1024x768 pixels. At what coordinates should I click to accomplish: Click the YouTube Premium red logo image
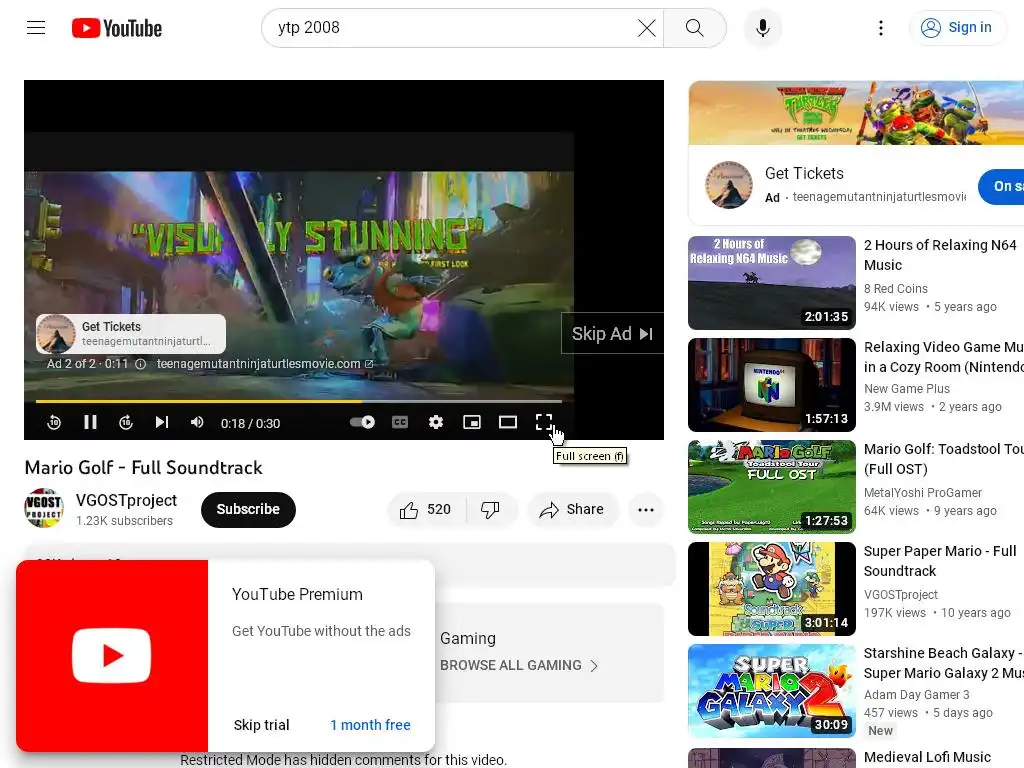click(x=112, y=656)
